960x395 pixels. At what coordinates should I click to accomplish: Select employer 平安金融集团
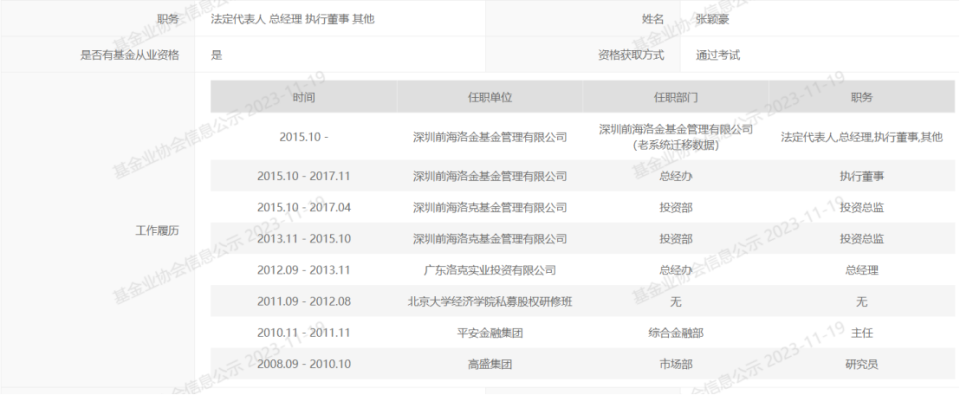click(x=490, y=333)
